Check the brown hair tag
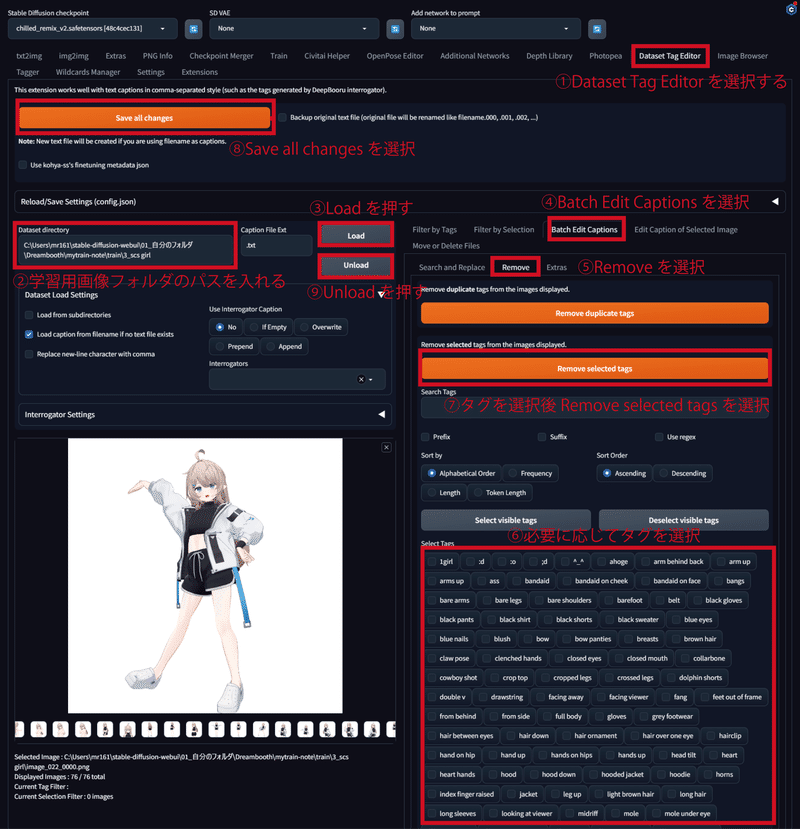 click(676, 639)
